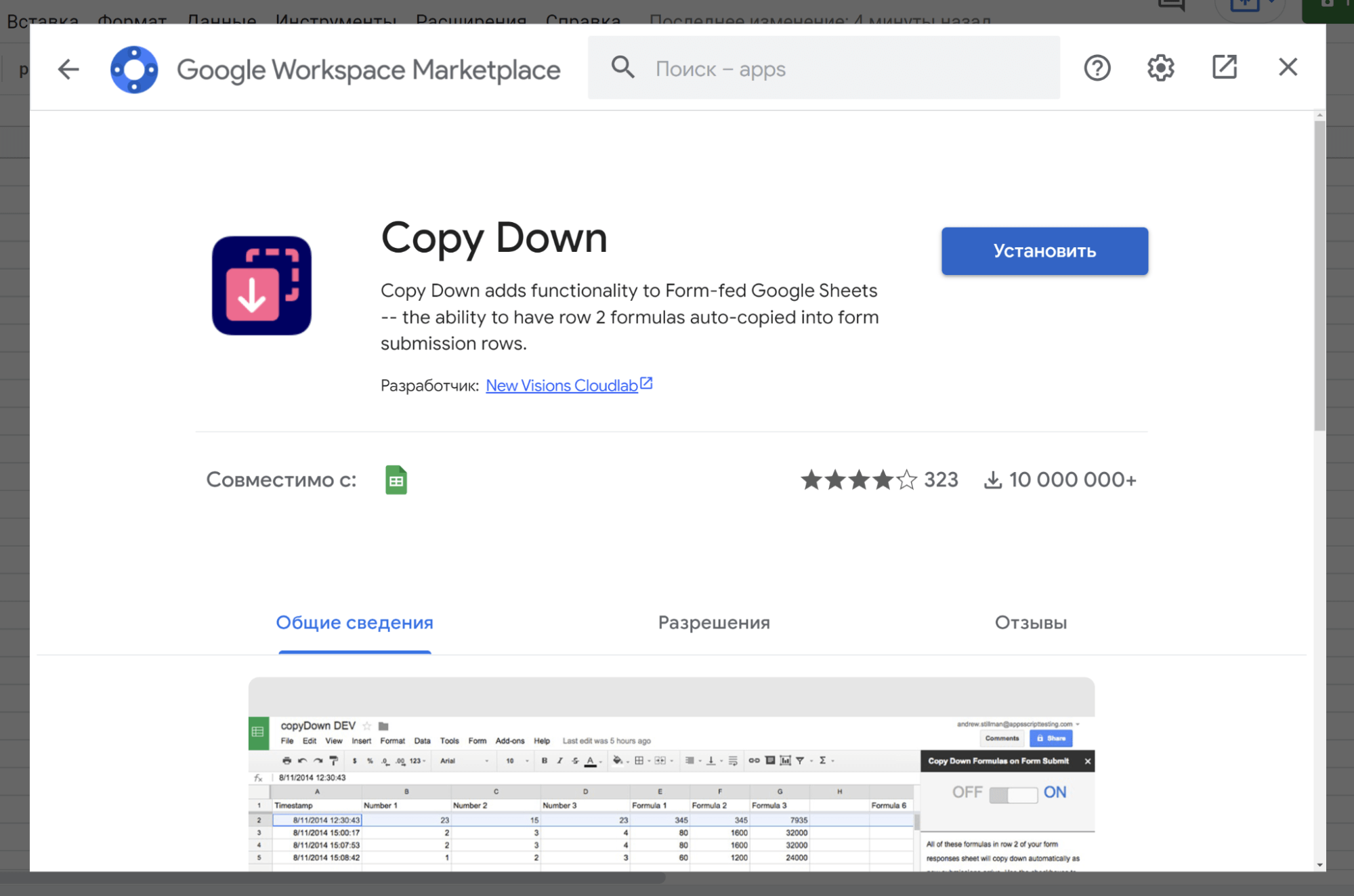Click the search magnifier icon
Screen dimensions: 1354x896
tap(623, 68)
